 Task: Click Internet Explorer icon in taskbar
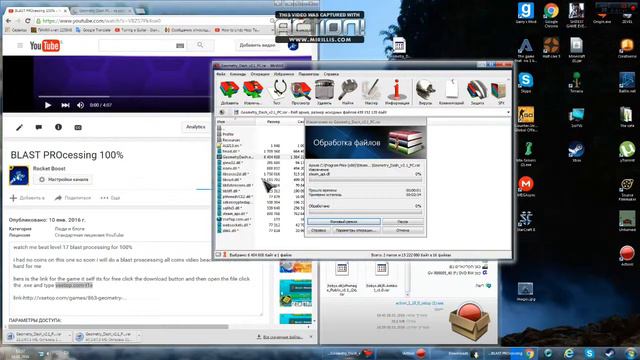pos(569,353)
